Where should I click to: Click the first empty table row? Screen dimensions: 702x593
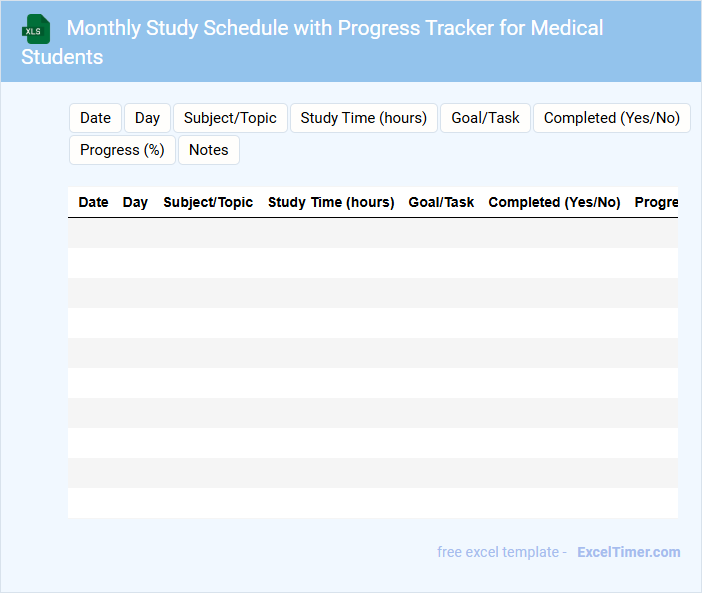pos(372,233)
